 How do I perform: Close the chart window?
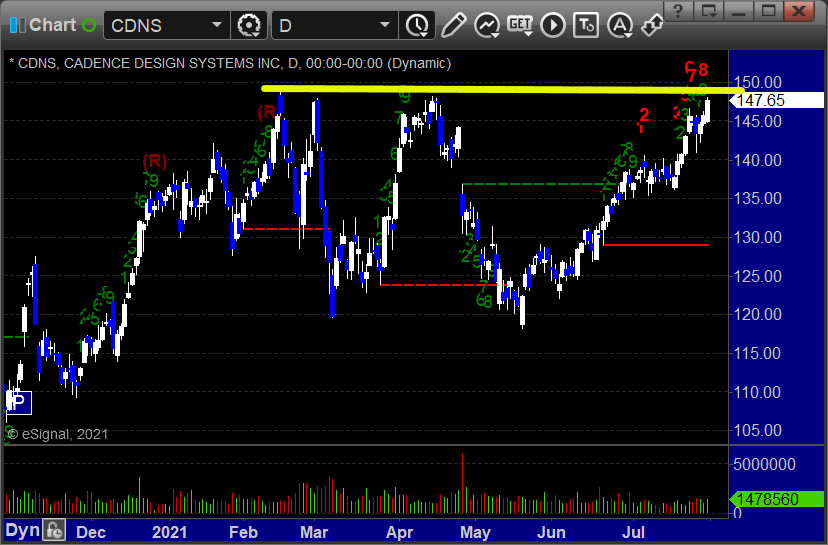click(799, 11)
